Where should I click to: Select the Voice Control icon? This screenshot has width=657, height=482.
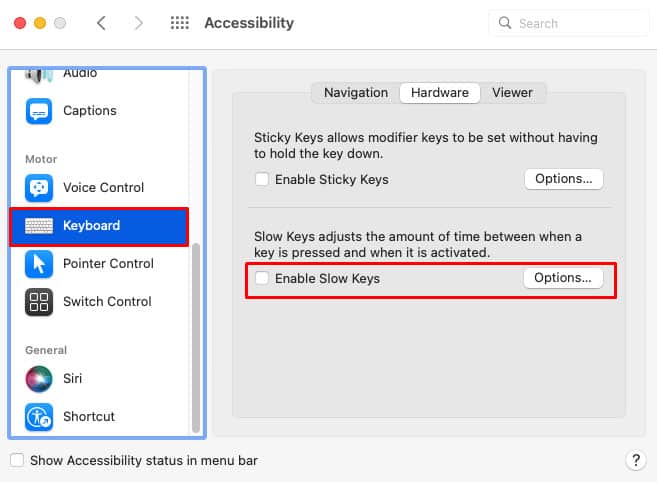(39, 188)
